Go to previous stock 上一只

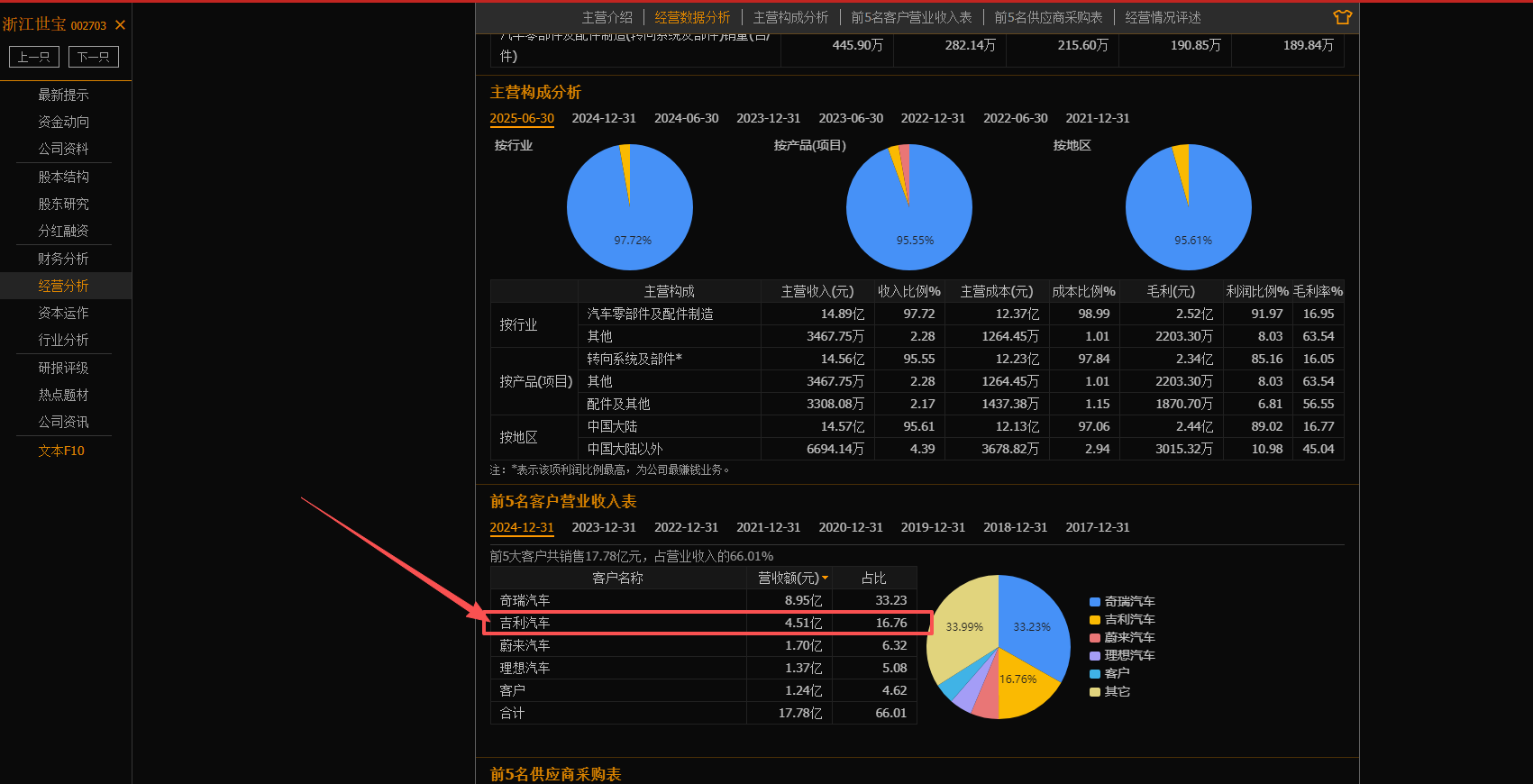coord(34,57)
